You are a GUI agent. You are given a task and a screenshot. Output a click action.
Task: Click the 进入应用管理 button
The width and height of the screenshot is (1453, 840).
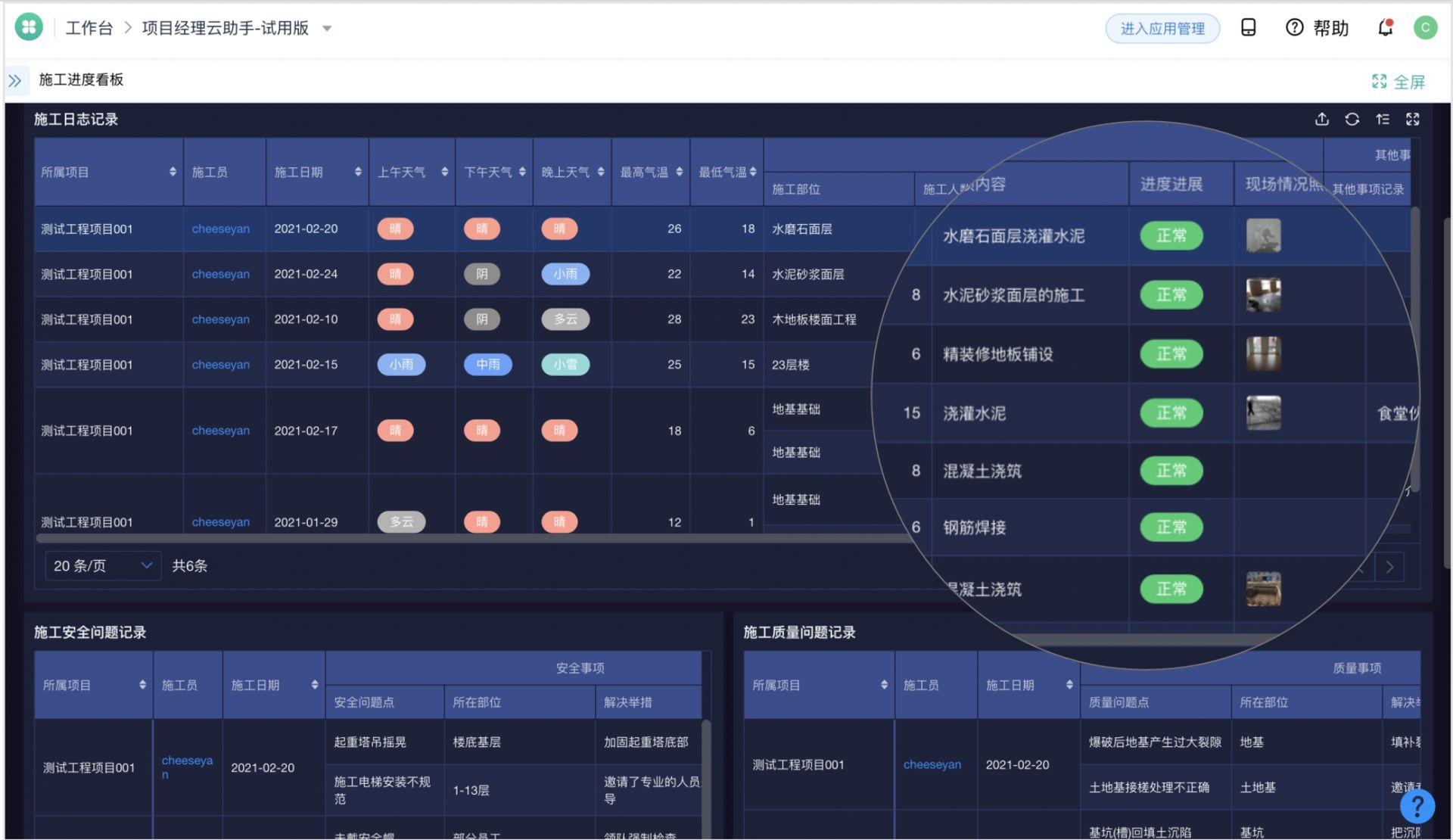[1162, 29]
